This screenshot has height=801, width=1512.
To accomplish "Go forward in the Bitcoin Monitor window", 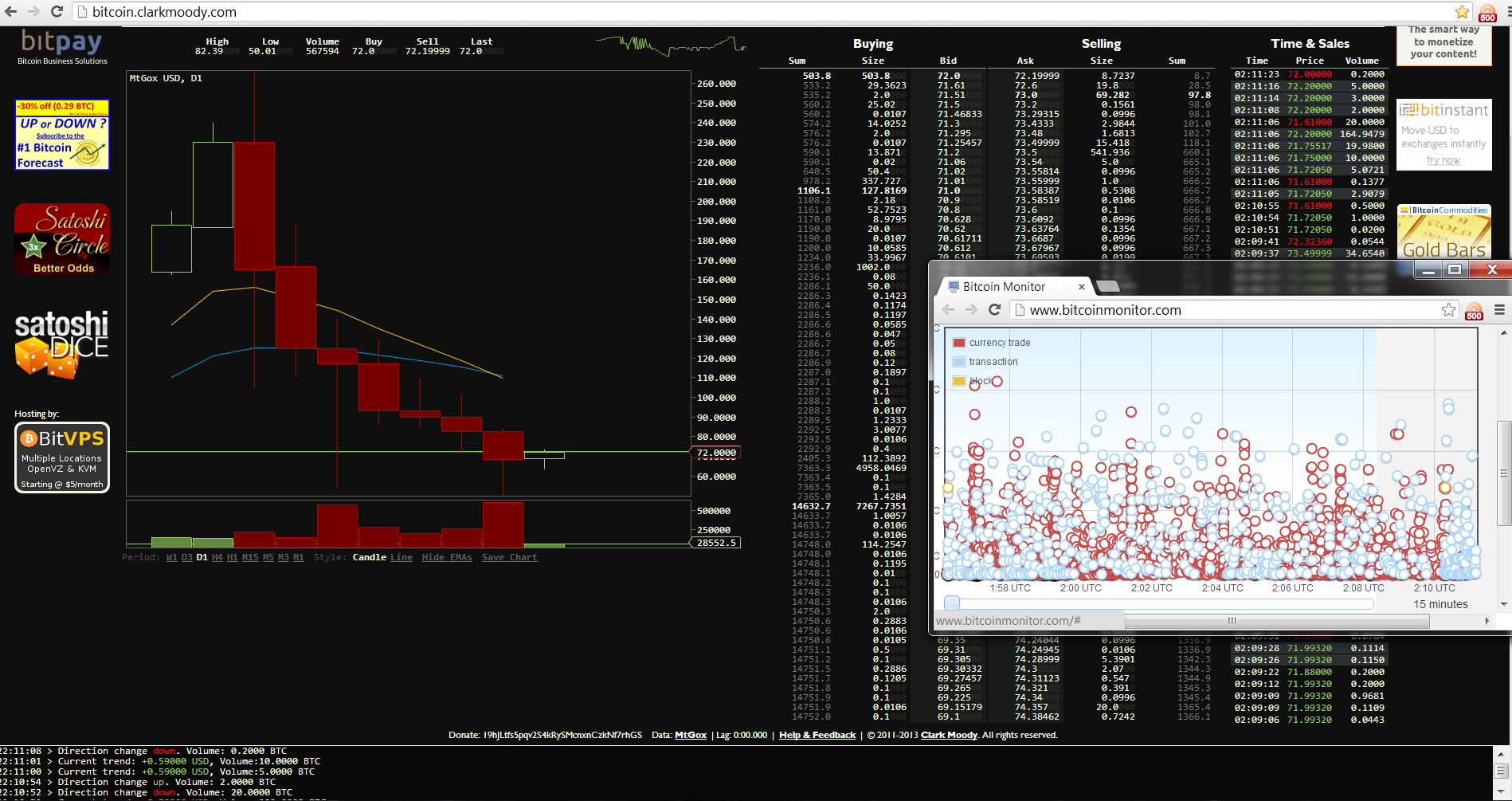I will (971, 310).
